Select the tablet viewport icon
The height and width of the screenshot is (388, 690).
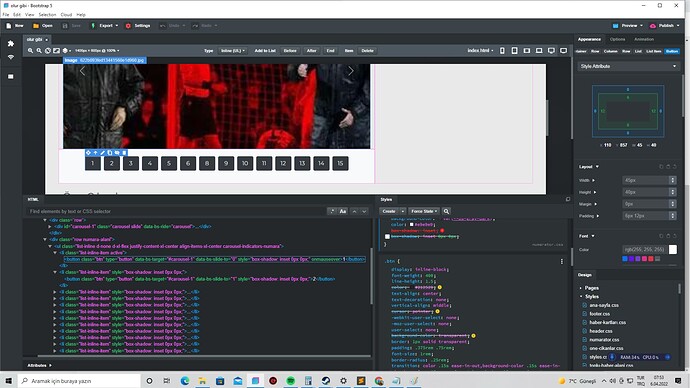click(514, 51)
